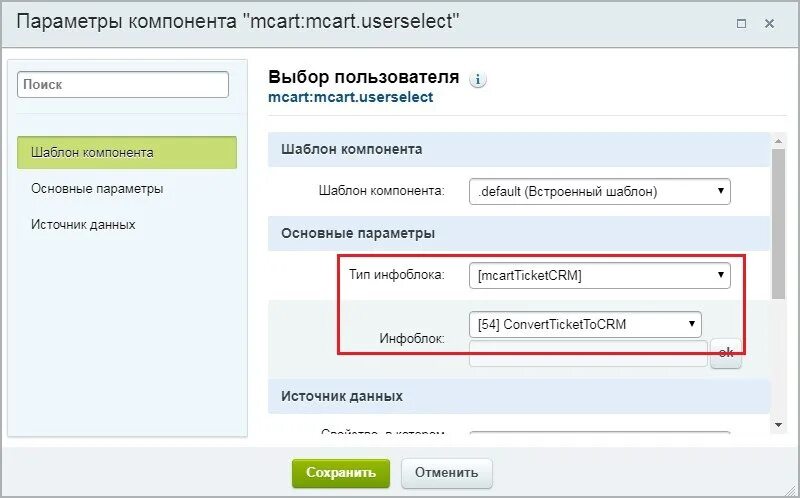Go to Основные параметры in the sidebar
The width and height of the screenshot is (800, 498).
pyautogui.click(x=97, y=188)
